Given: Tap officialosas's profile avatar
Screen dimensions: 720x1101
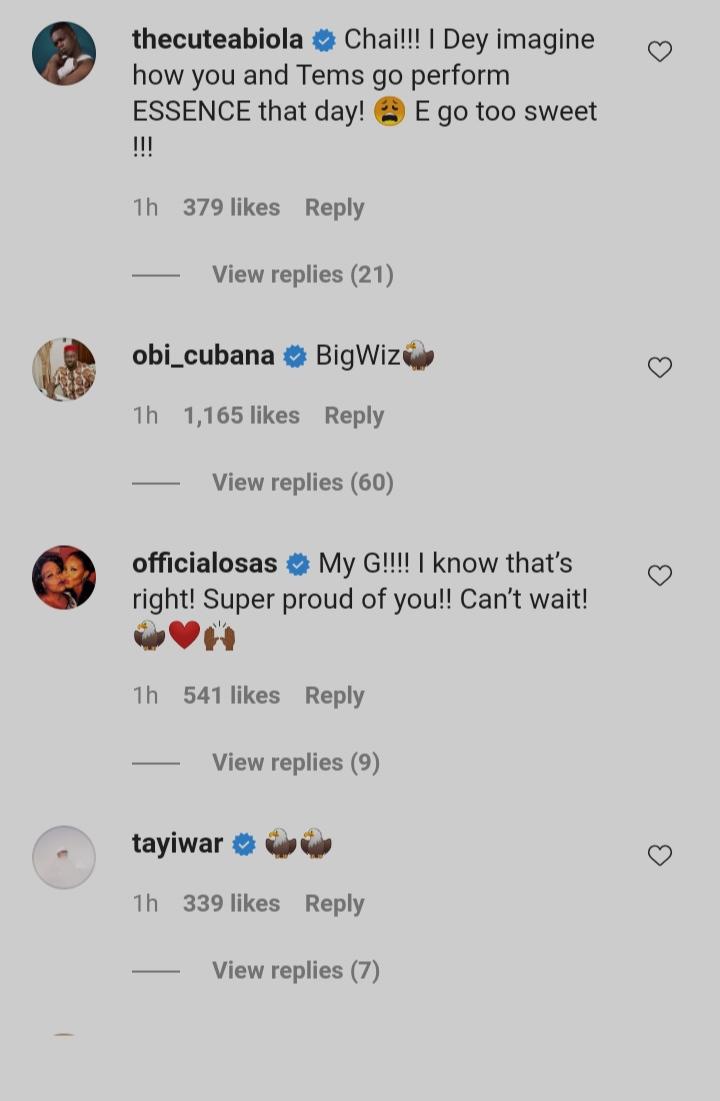Looking at the screenshot, I should [64, 577].
